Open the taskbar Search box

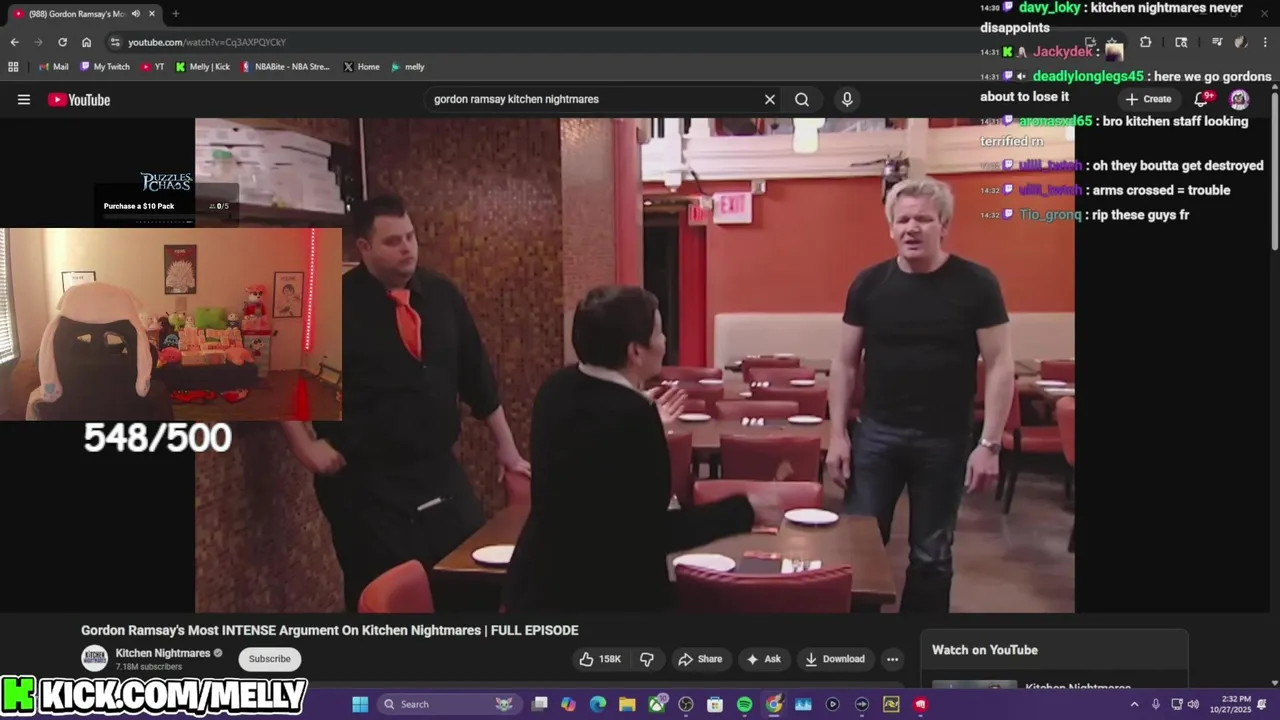point(450,704)
